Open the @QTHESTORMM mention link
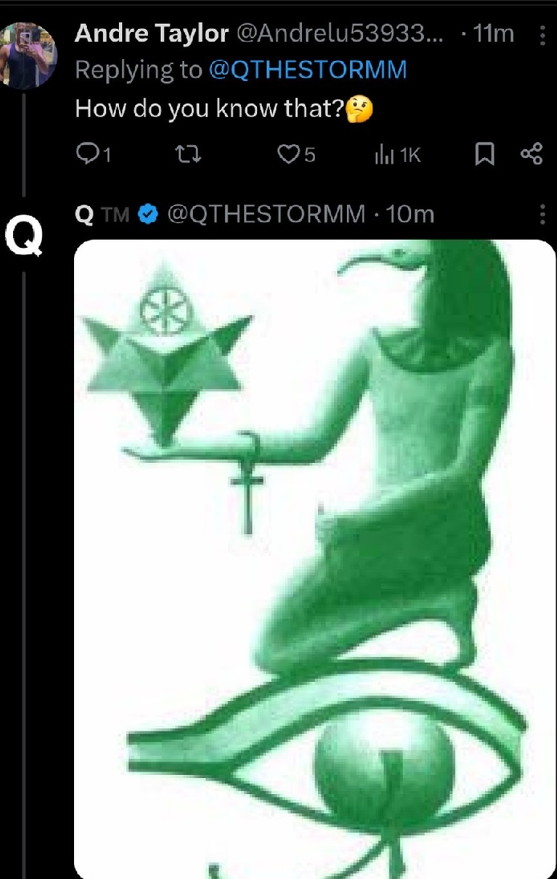Viewport: 557px width, 879px height. coord(308,70)
